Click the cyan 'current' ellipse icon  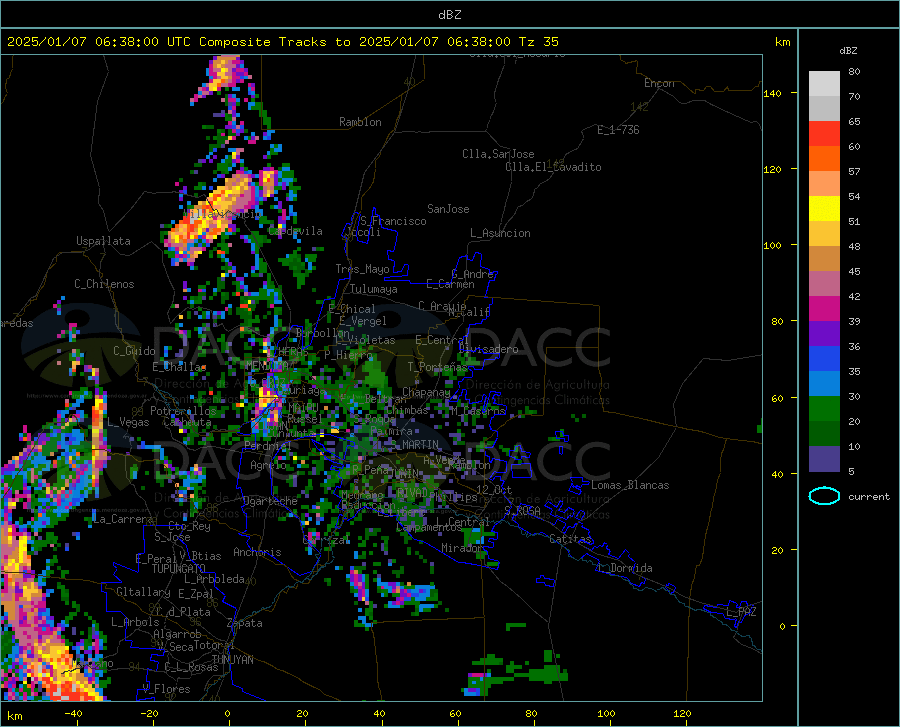click(x=824, y=496)
